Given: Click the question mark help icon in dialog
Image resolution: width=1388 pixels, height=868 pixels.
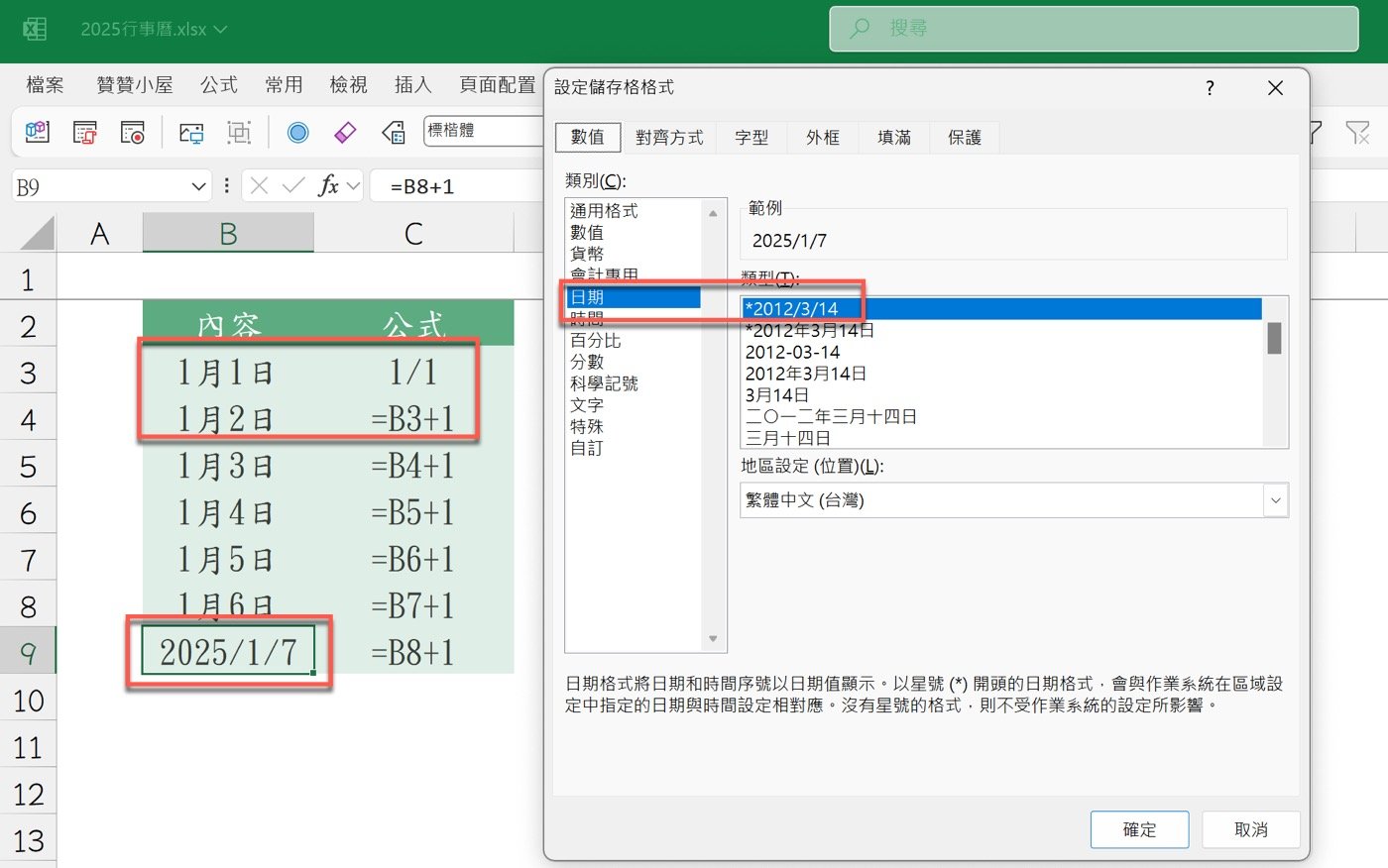Looking at the screenshot, I should point(1210,88).
